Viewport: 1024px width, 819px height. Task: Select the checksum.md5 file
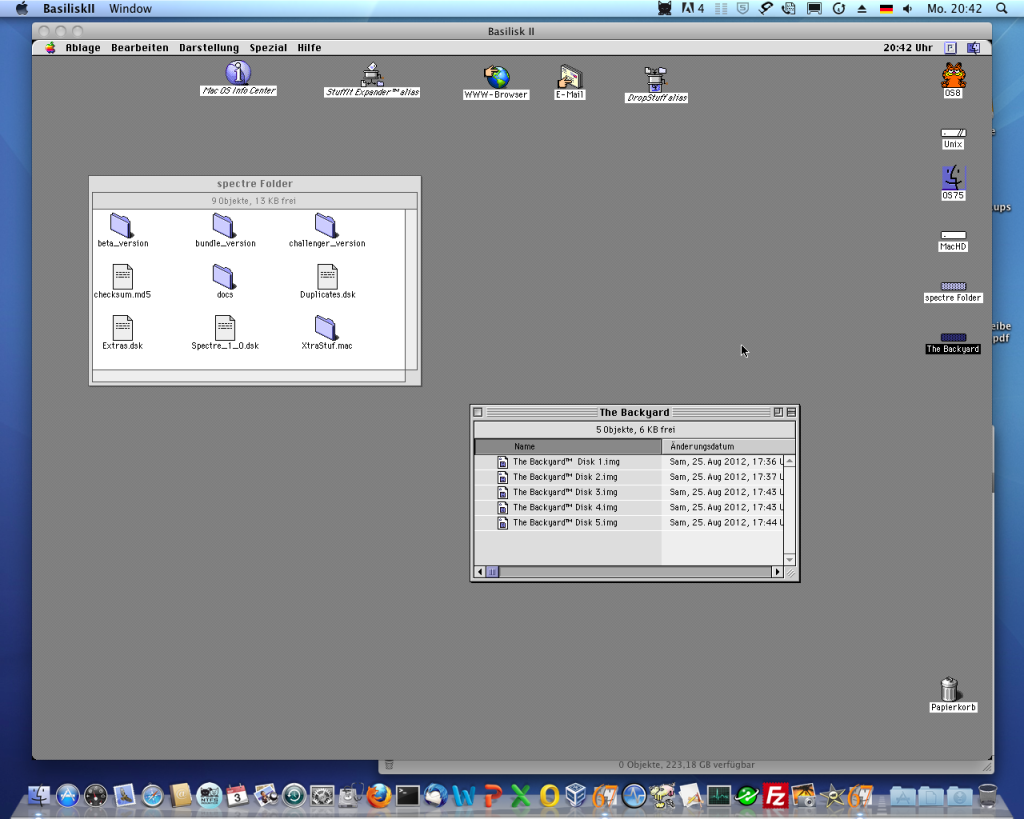pos(122,276)
